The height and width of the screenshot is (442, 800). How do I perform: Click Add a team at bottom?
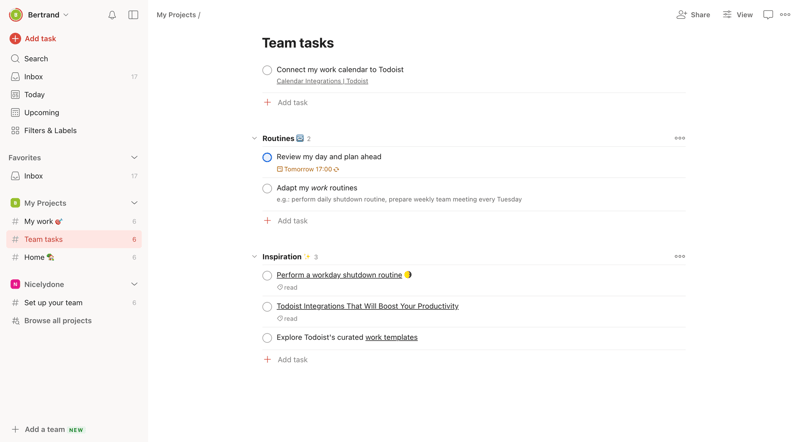click(48, 429)
